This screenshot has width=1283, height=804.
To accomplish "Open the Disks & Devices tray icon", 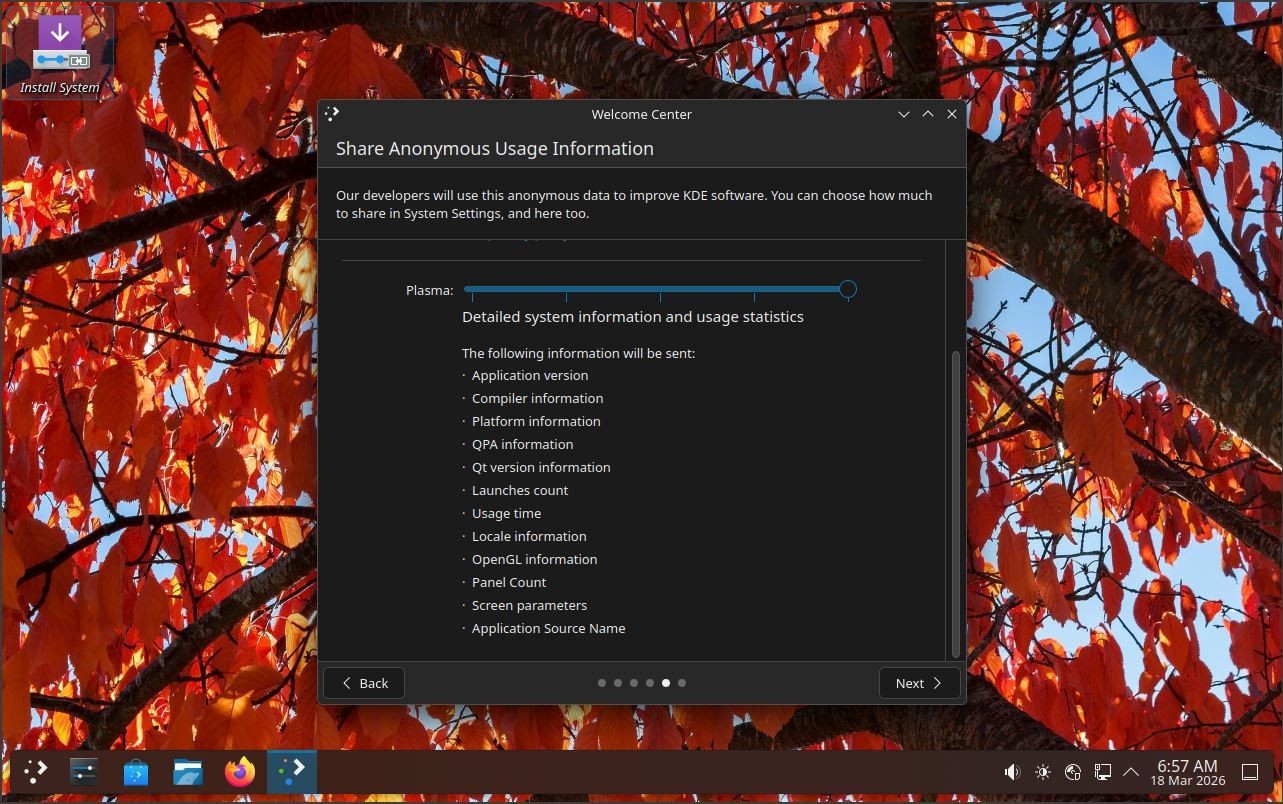I will pos(1073,772).
